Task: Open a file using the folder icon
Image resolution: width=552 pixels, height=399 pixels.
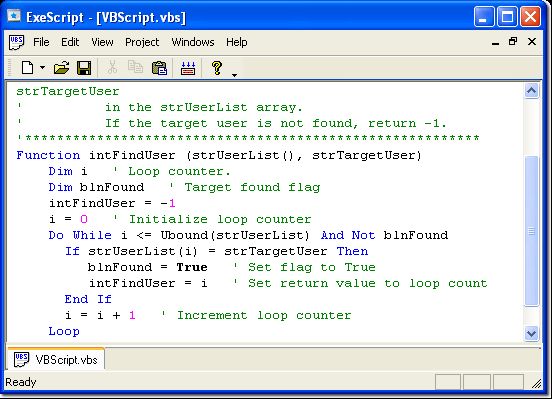Action: [61, 68]
